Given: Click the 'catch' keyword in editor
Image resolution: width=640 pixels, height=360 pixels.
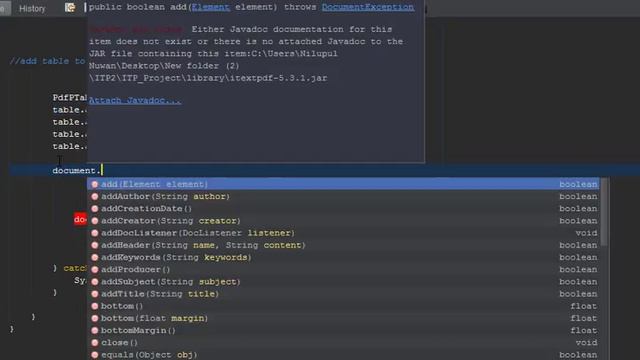Looking at the screenshot, I should click(74, 268).
